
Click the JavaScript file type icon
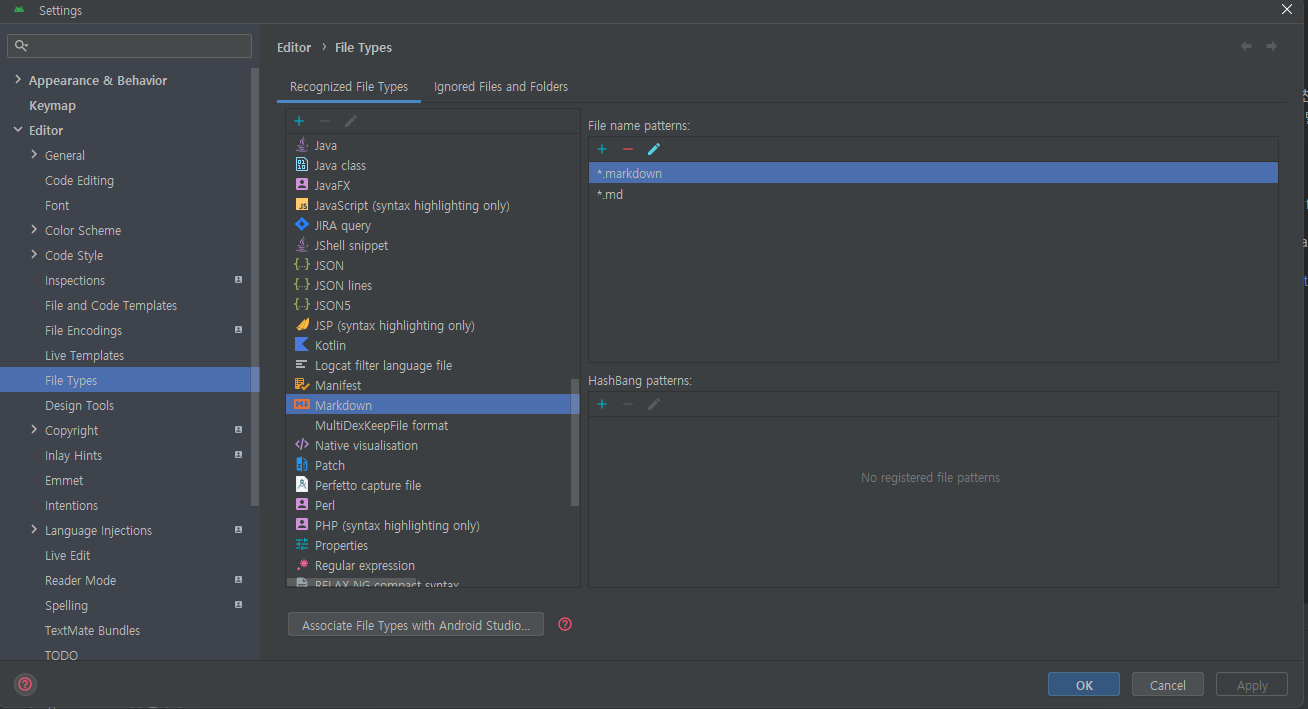302,205
